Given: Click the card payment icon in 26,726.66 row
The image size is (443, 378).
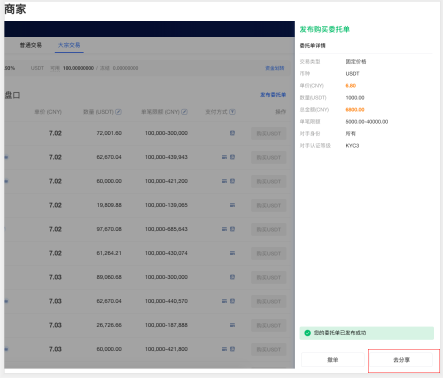Looking at the screenshot, I should 232,325.
